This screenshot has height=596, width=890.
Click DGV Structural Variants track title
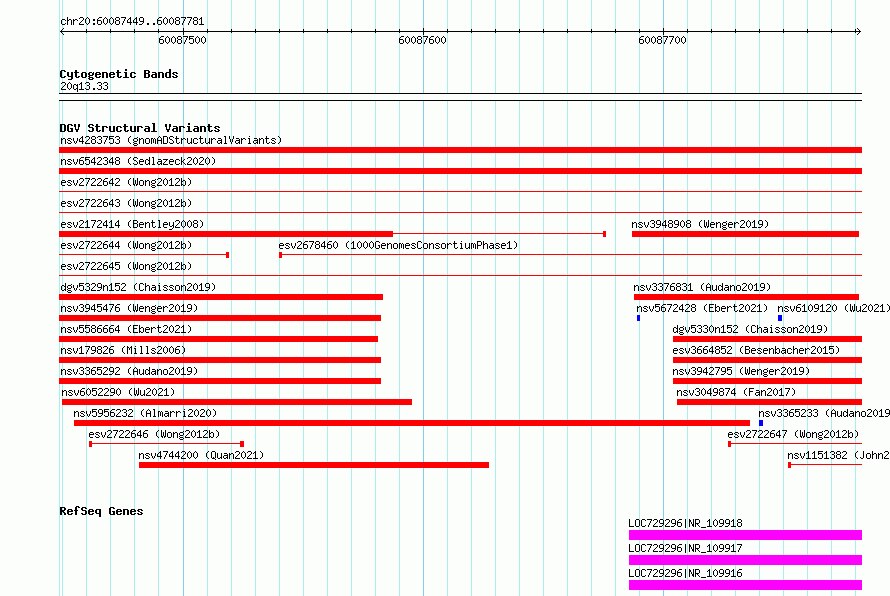pyautogui.click(x=140, y=128)
